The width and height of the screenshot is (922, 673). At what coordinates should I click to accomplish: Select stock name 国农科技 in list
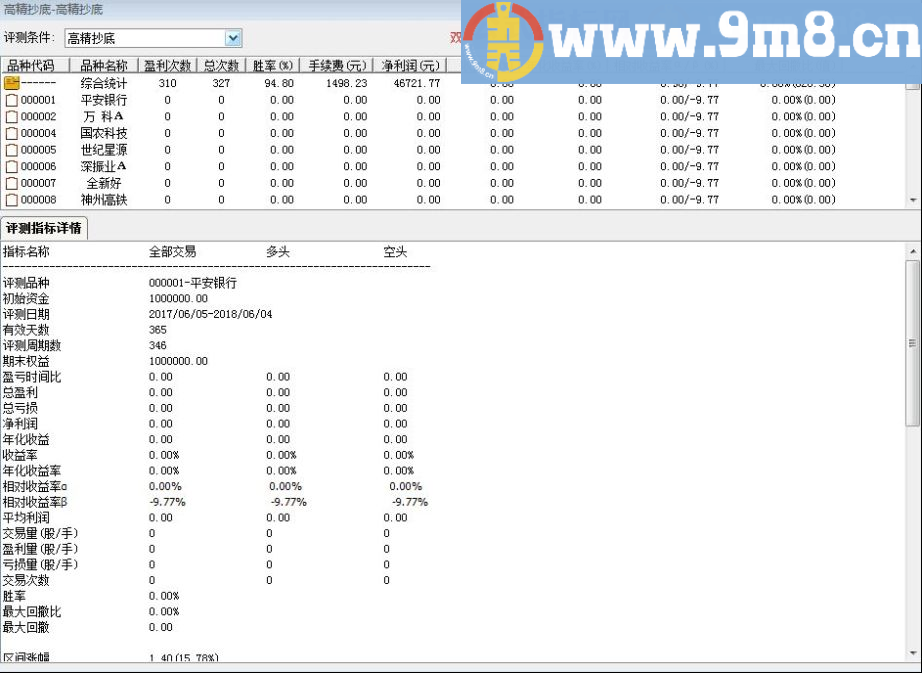pyautogui.click(x=103, y=133)
